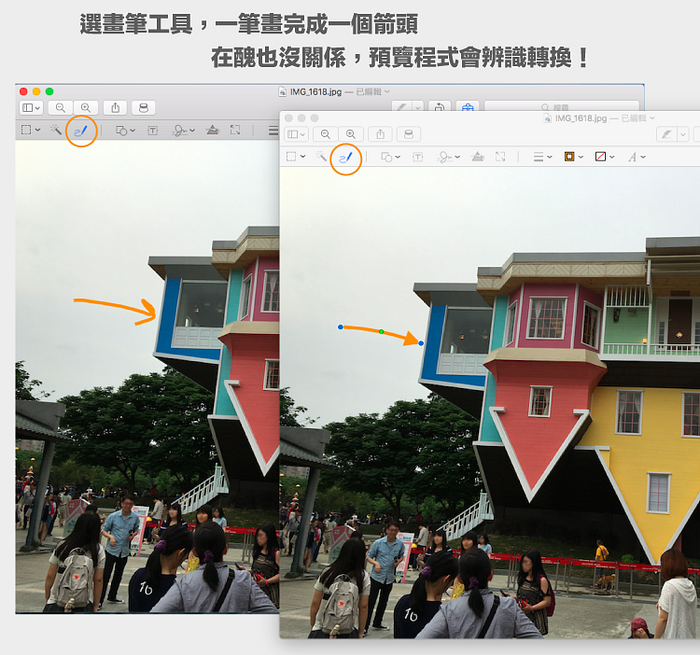The width and height of the screenshot is (700, 655).
Task: Zoom out in the front window
Action: (x=325, y=134)
